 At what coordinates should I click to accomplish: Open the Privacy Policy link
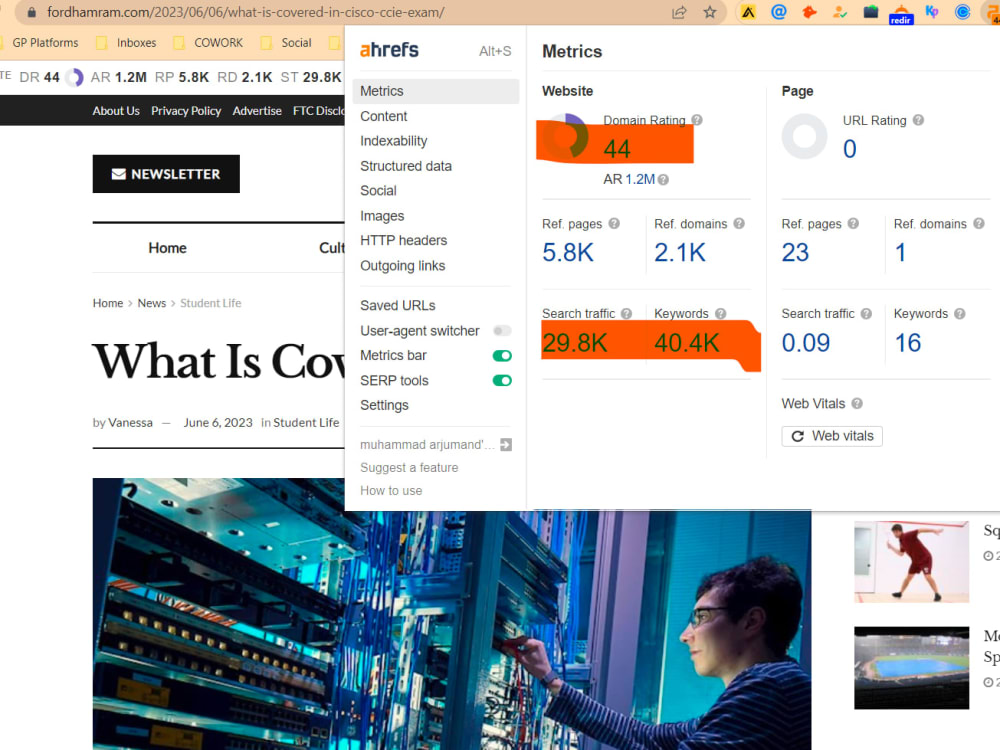point(186,111)
